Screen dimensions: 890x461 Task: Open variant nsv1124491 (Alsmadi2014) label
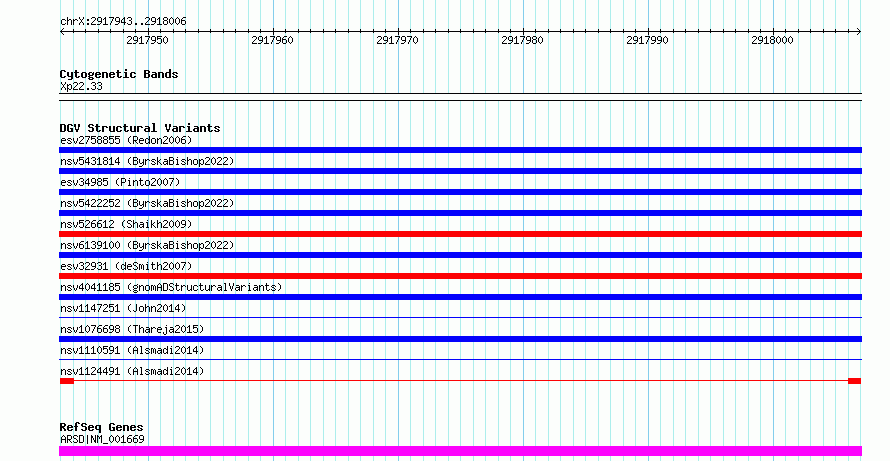pos(132,371)
